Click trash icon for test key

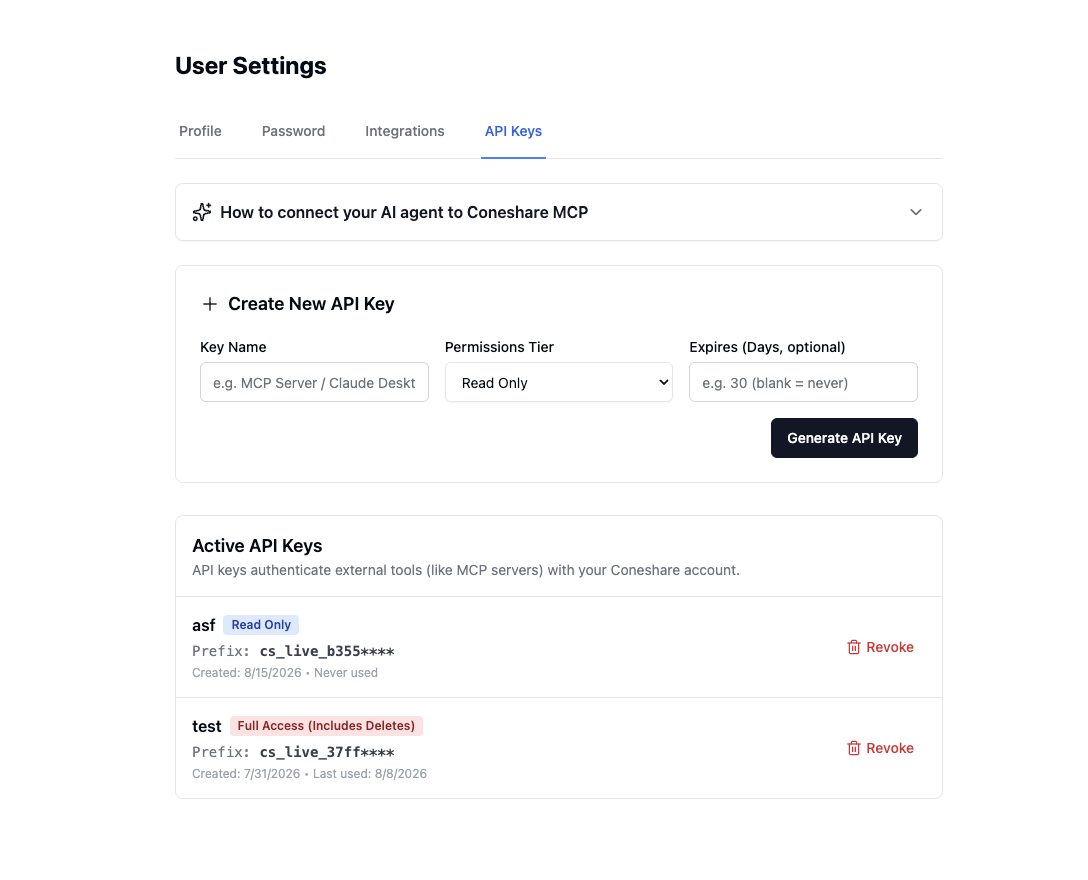[853, 748]
